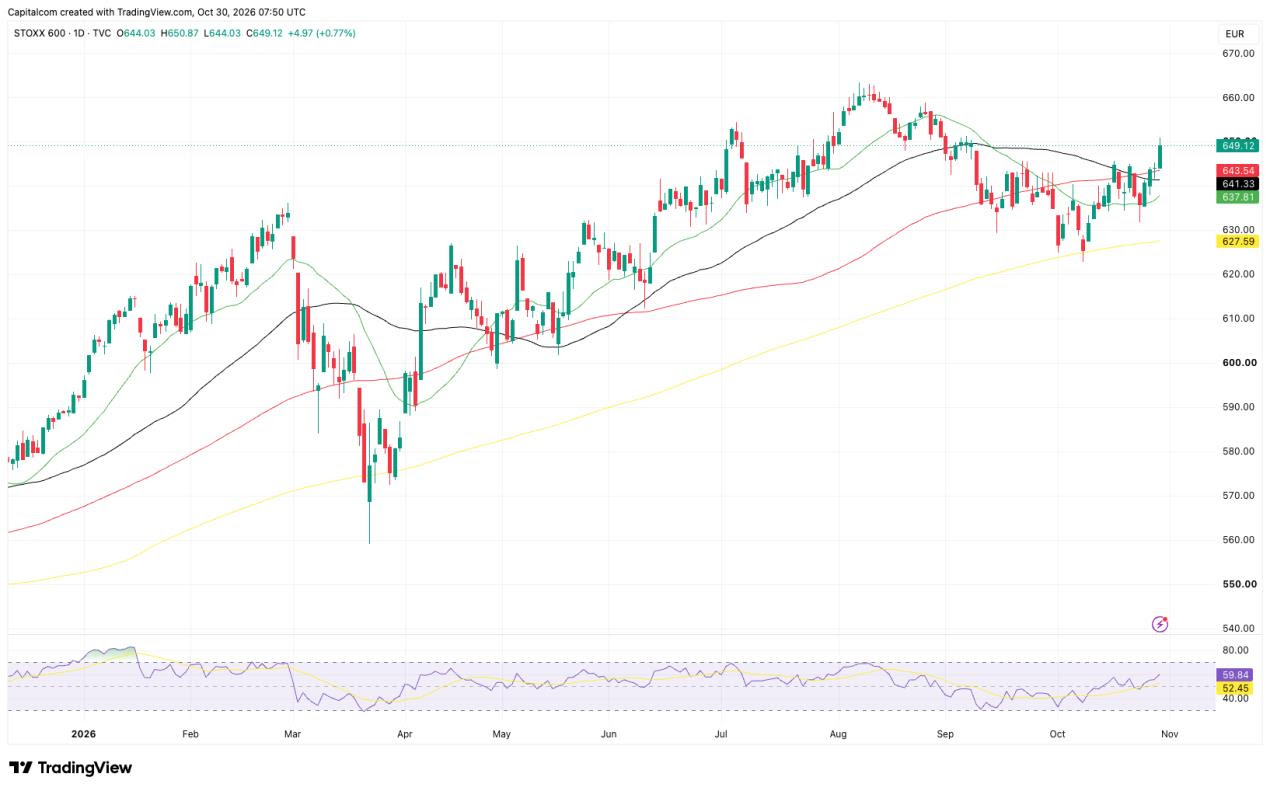Click the 540.00 price axis label
This screenshot has width=1270, height=791.
click(x=1238, y=628)
